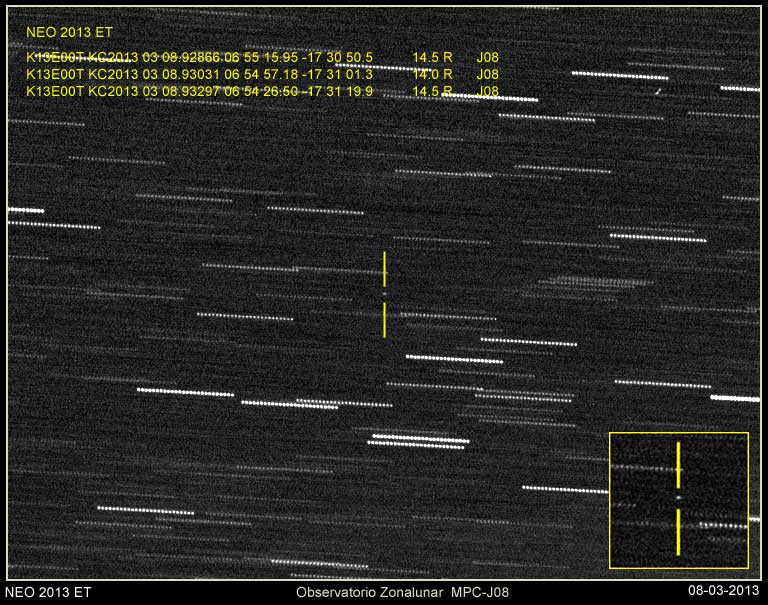Click the short bright star trail at left edge
This screenshot has width=768, height=605.
coord(26,210)
